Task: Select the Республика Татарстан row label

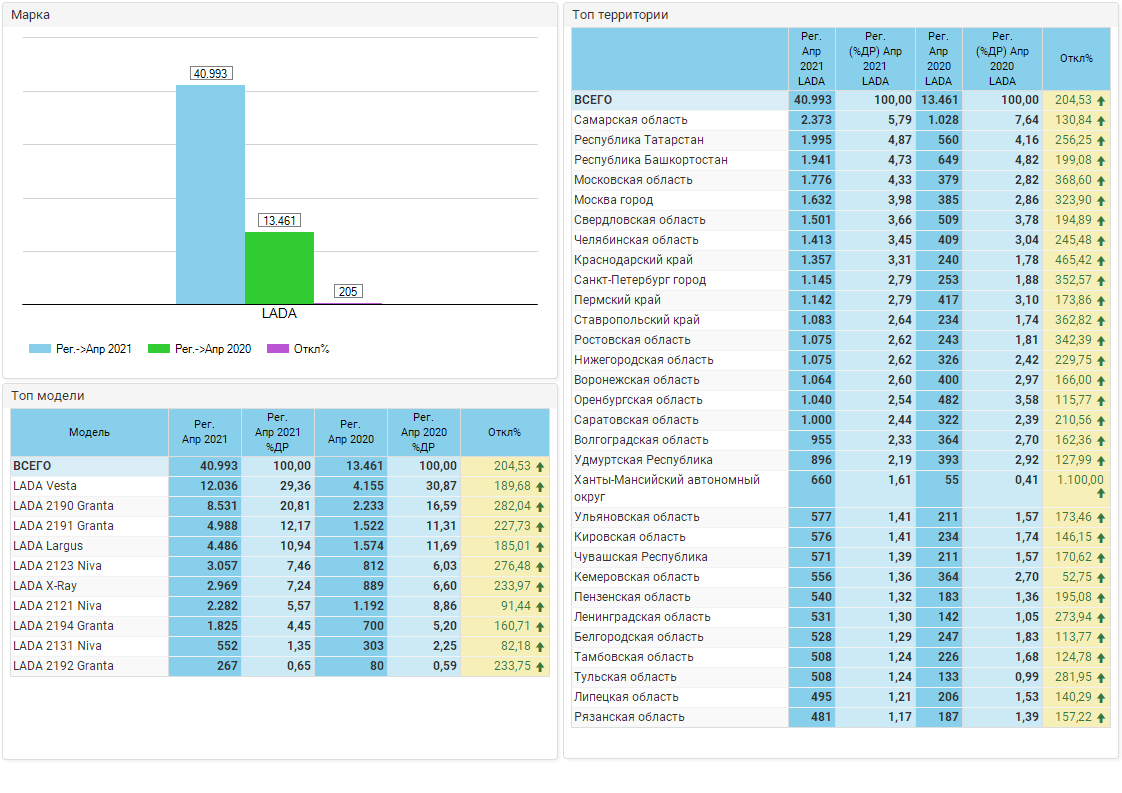Action: pos(639,140)
